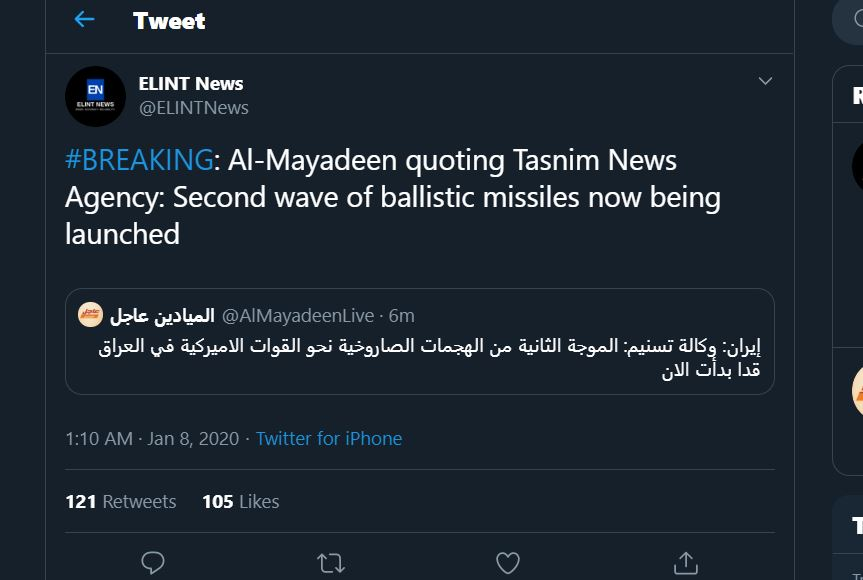Image resolution: width=863 pixels, height=580 pixels.
Task: Click the ELINT News display name
Action: (191, 84)
